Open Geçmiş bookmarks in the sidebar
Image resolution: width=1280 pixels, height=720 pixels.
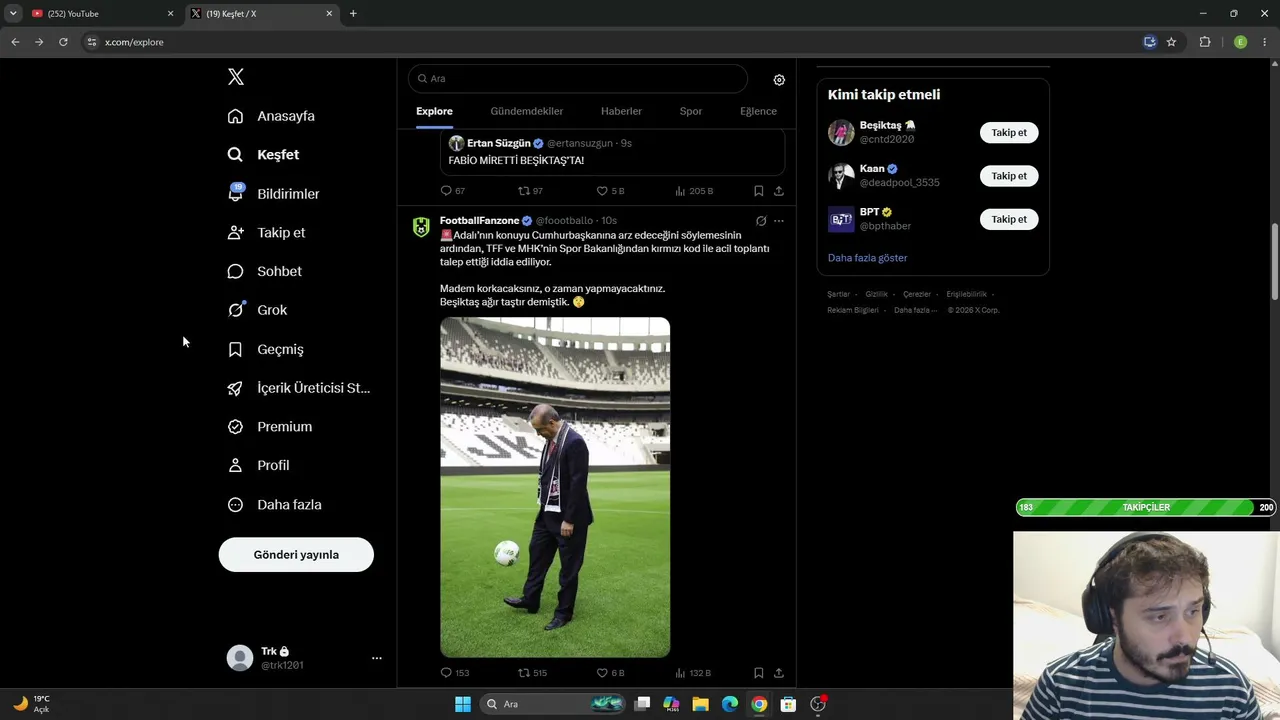coord(265,349)
